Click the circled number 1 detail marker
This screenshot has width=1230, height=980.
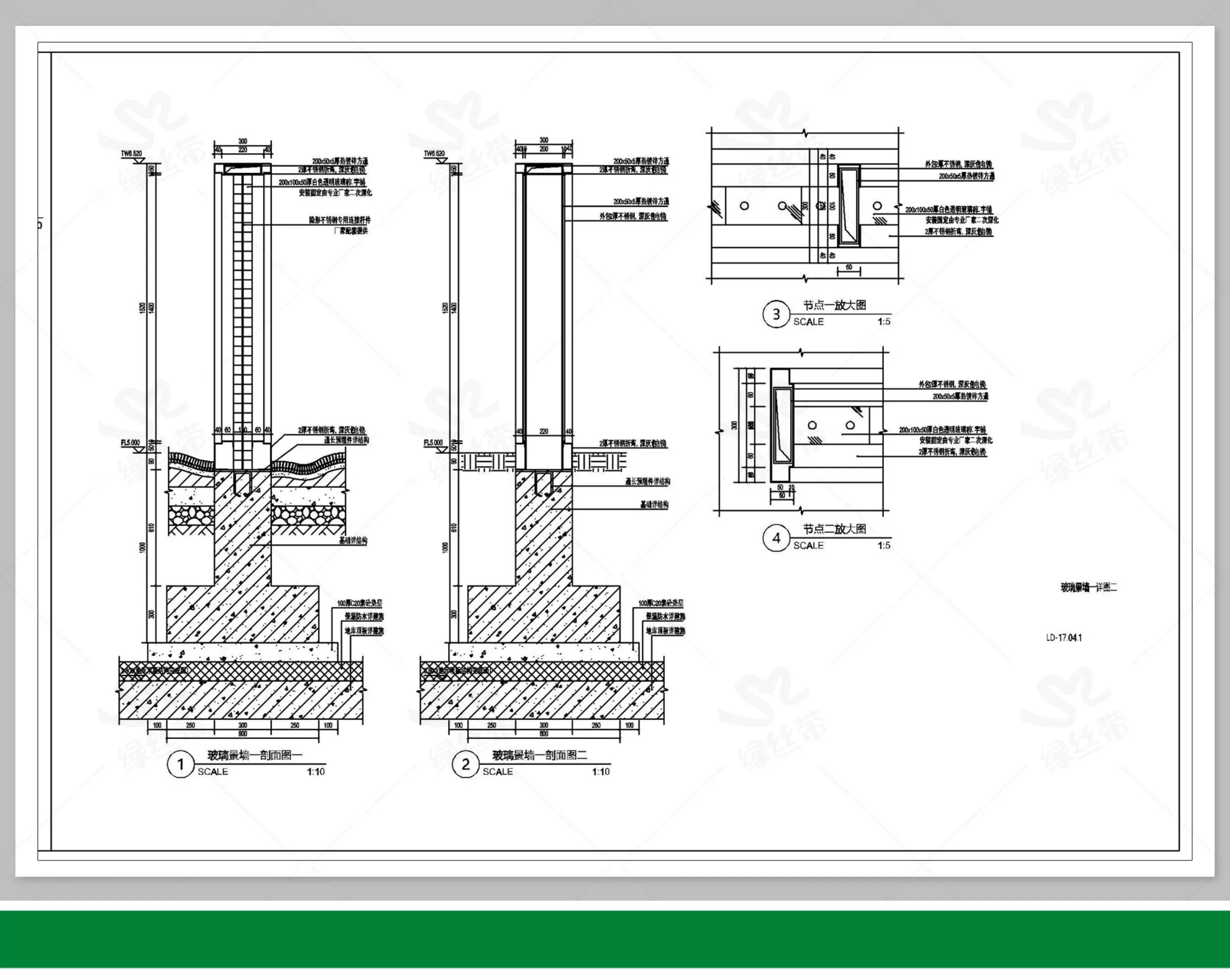(181, 764)
